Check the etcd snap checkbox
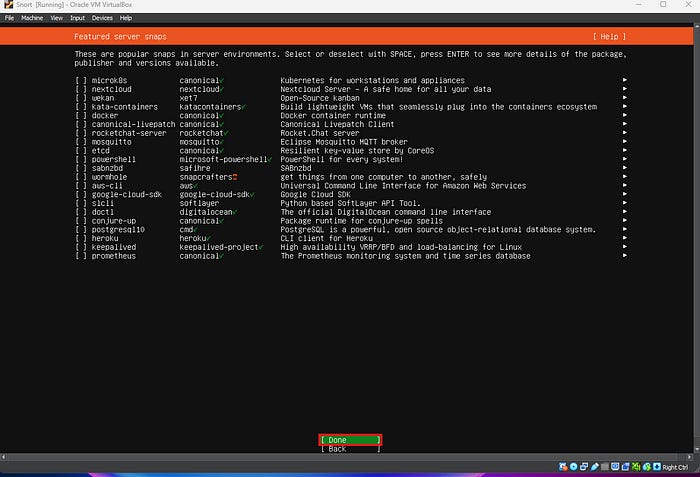Viewport: 700px width, 477px height. (81, 151)
